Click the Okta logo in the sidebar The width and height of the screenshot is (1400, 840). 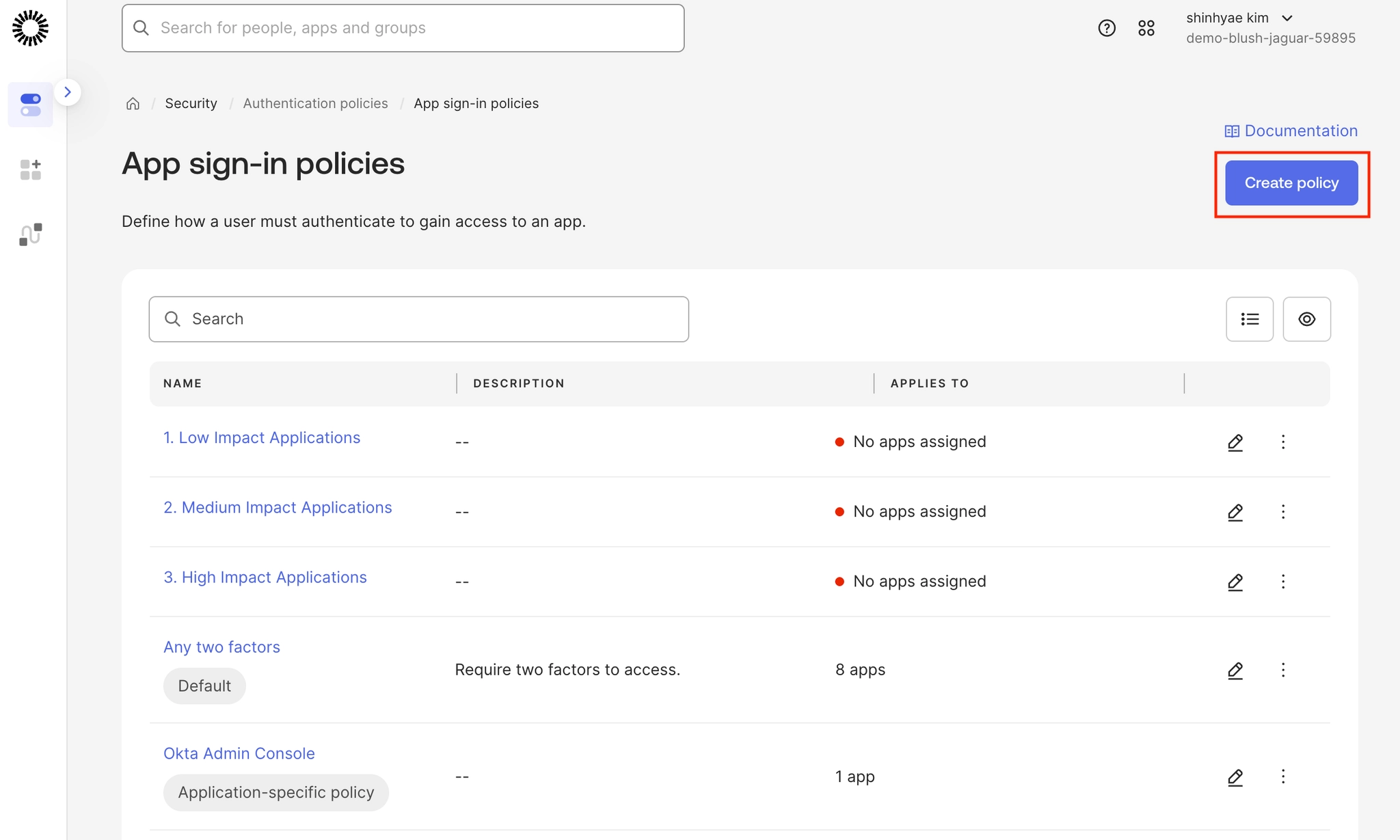tap(31, 28)
